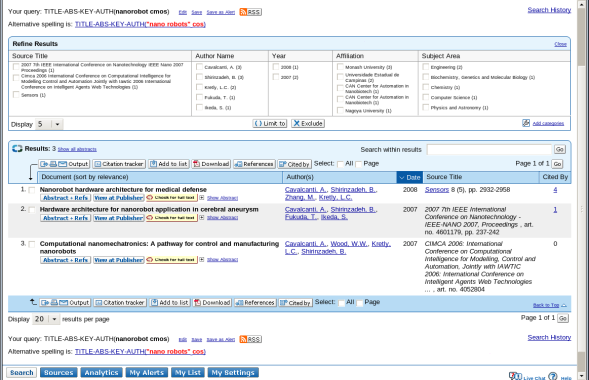Click the alternative spelling query link at top
This screenshot has width=589, height=380.
[140, 24]
